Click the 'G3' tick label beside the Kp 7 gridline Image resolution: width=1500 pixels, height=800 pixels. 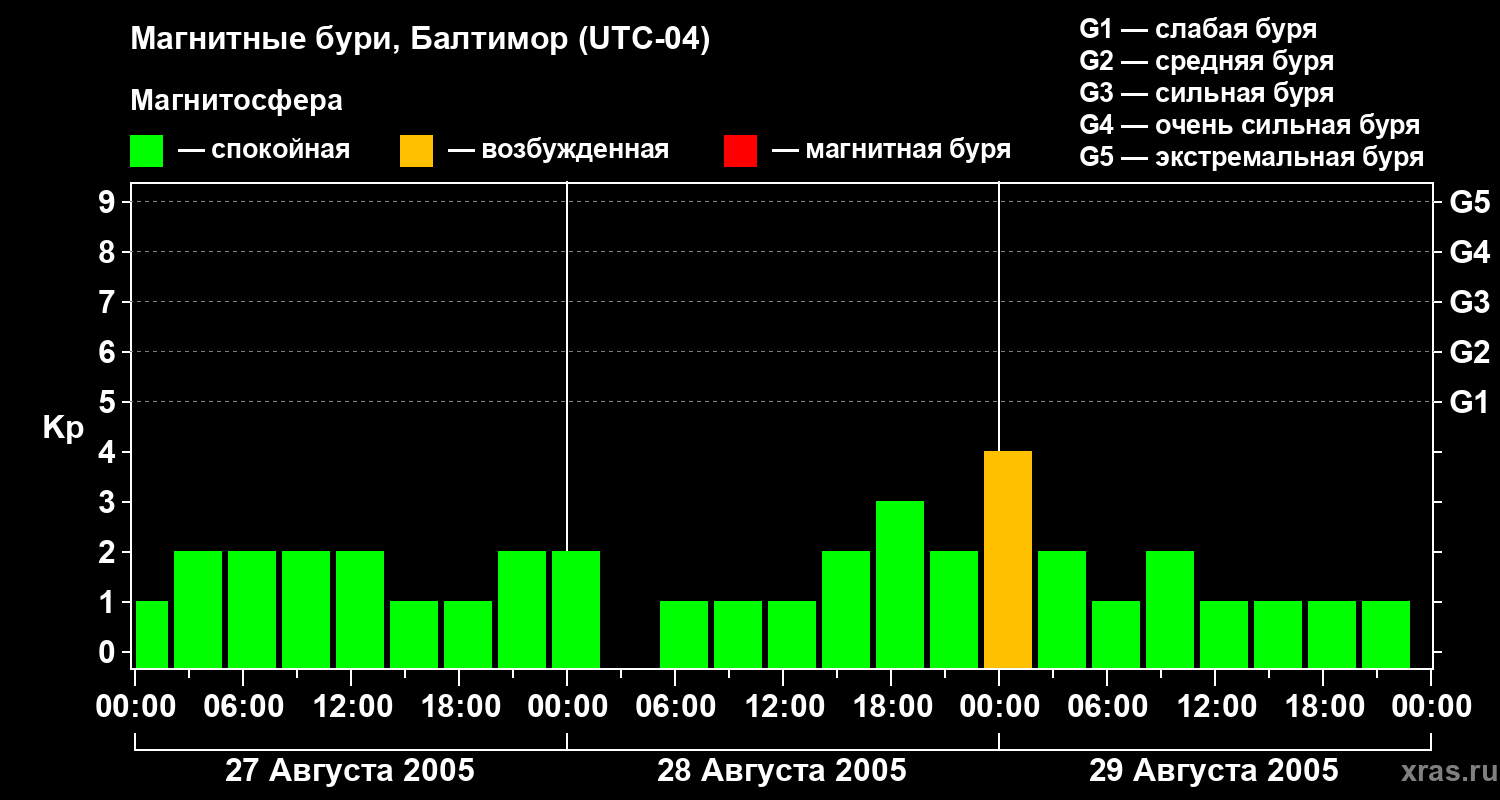click(1469, 302)
